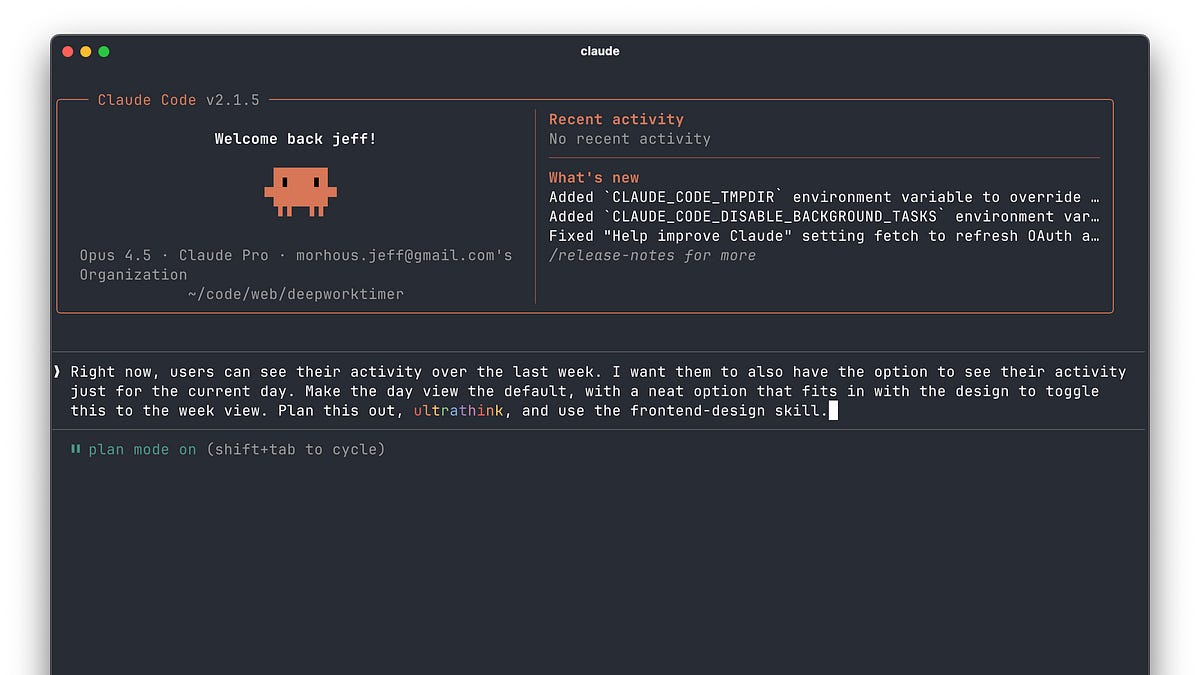Click the green maximize window button
The width and height of the screenshot is (1200, 675).
tap(104, 51)
